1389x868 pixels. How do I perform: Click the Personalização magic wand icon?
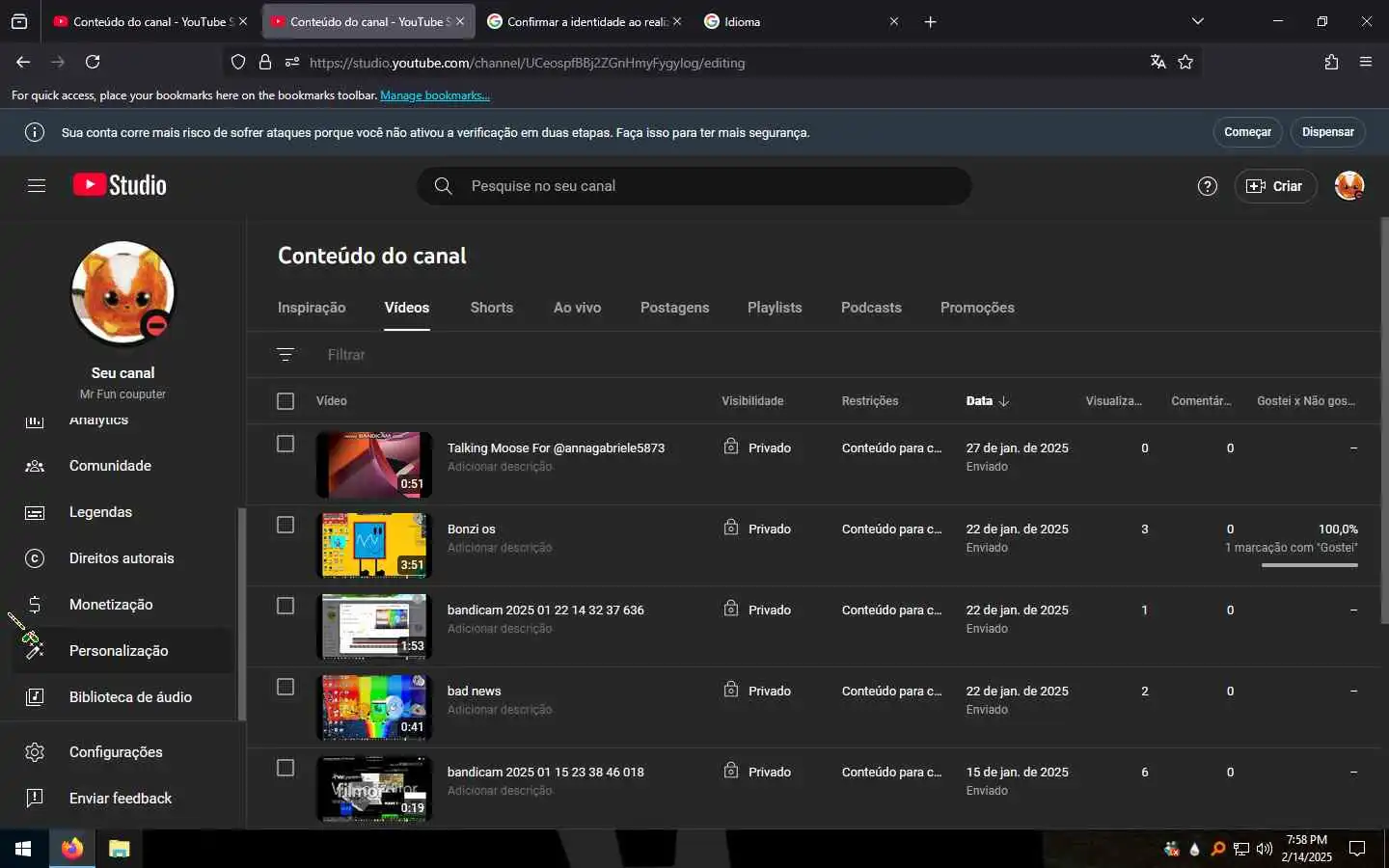[35, 651]
